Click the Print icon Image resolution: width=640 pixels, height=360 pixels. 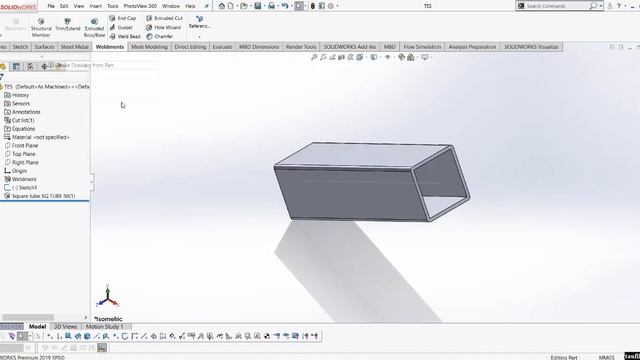coord(271,6)
